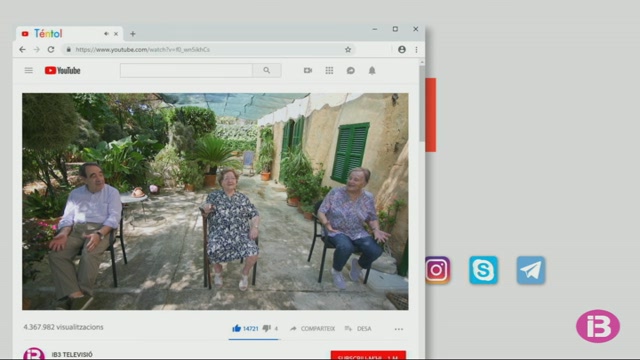Maximize the browser window
640x360 pixels.
pos(395,29)
